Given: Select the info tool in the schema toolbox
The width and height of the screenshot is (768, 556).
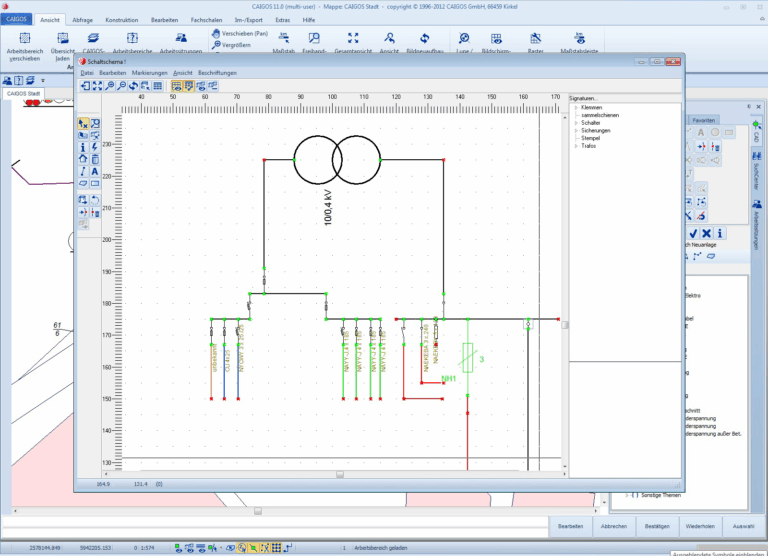Looking at the screenshot, I should pos(83,147).
